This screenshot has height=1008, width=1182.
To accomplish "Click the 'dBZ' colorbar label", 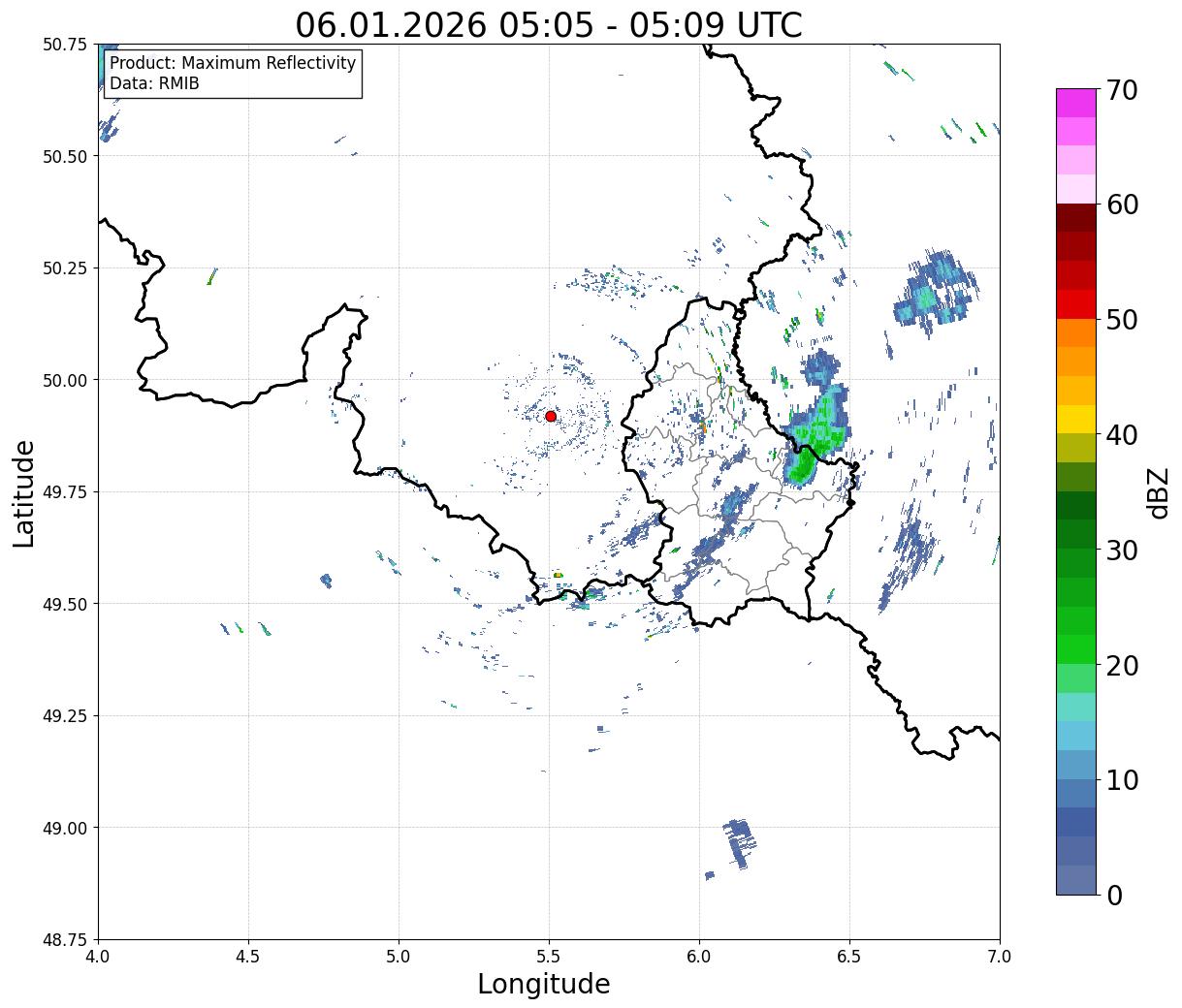I will (x=1159, y=492).
